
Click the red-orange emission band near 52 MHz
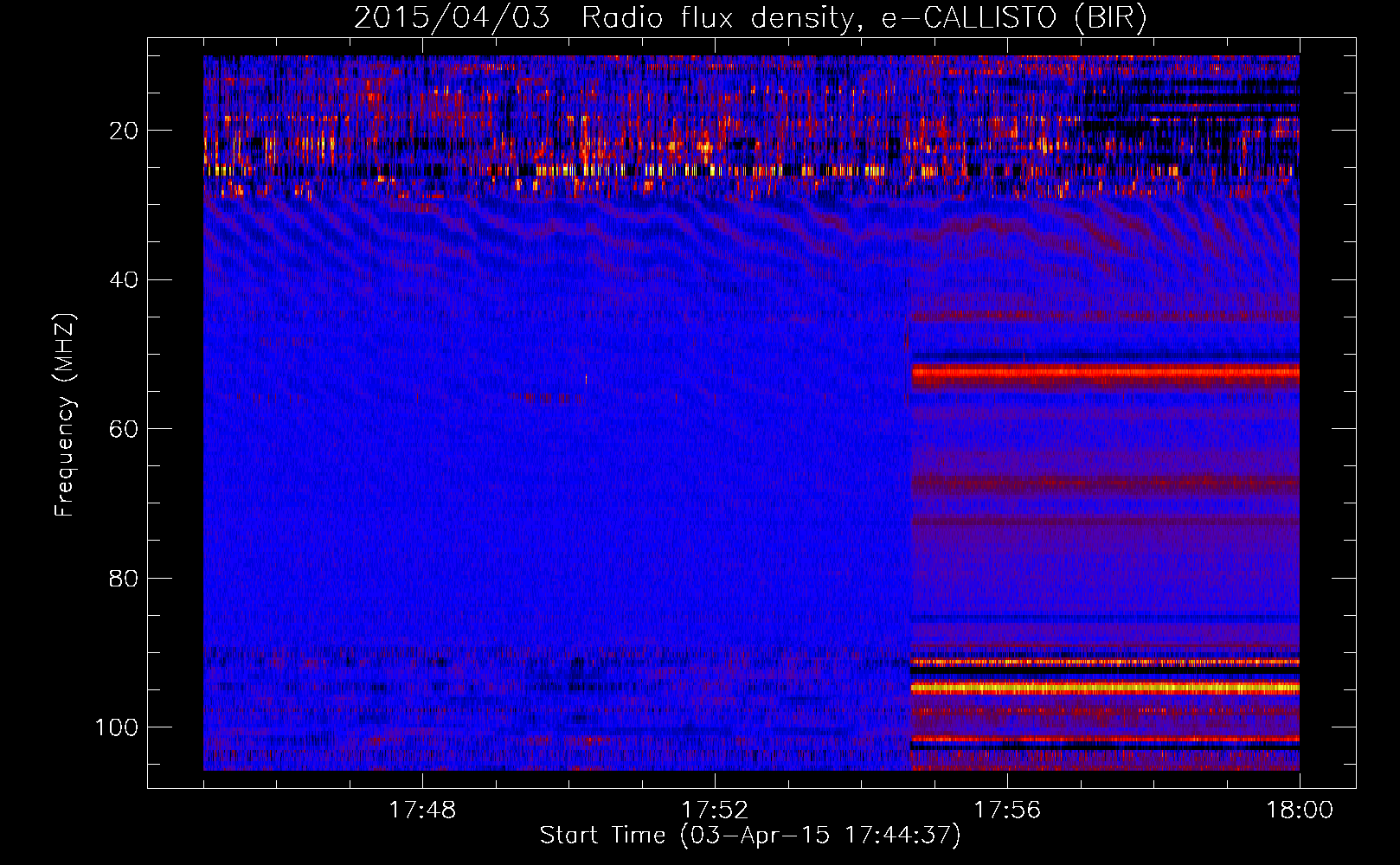tap(1105, 374)
